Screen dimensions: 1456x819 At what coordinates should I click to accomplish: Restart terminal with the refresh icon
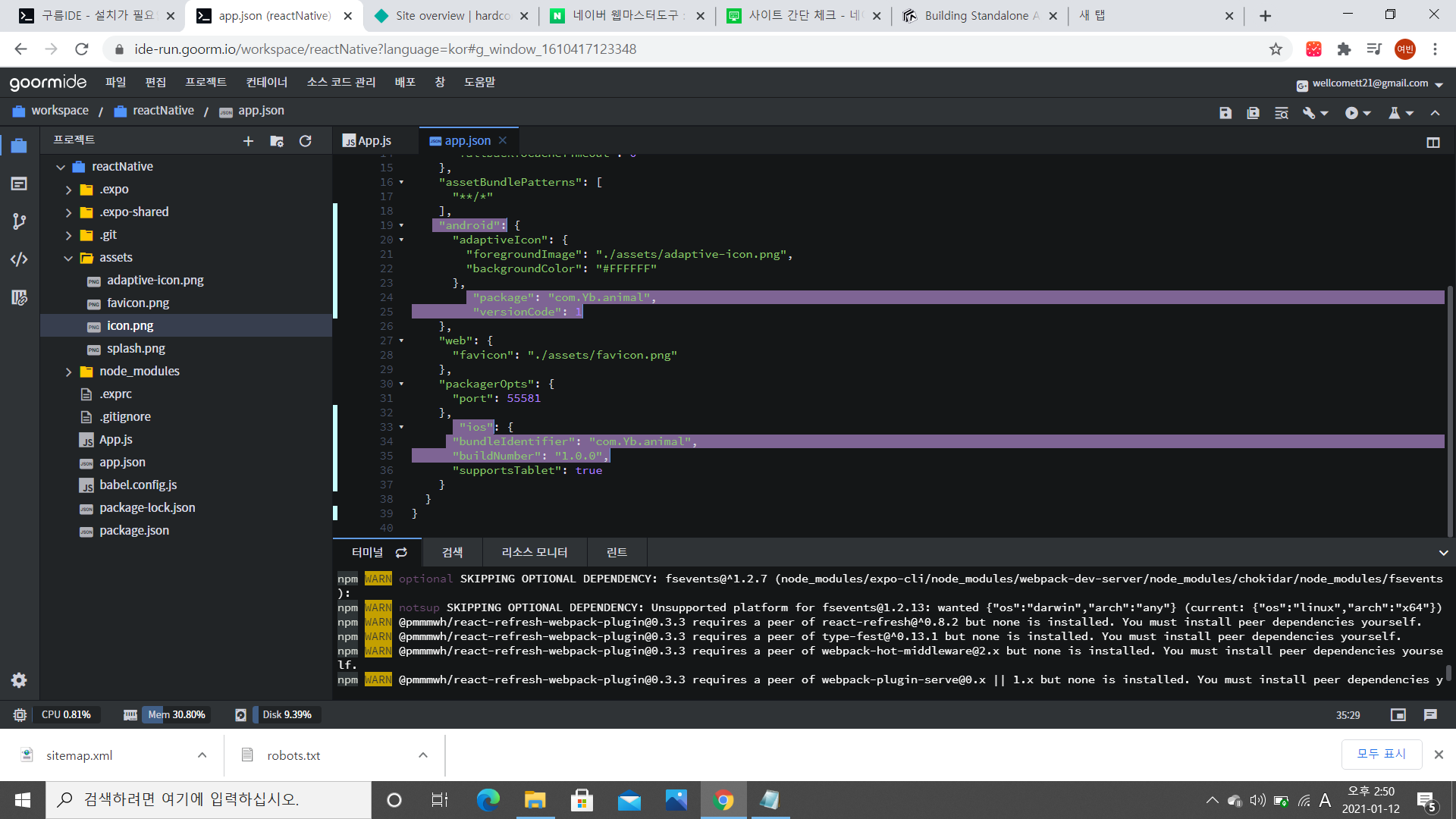click(x=402, y=553)
